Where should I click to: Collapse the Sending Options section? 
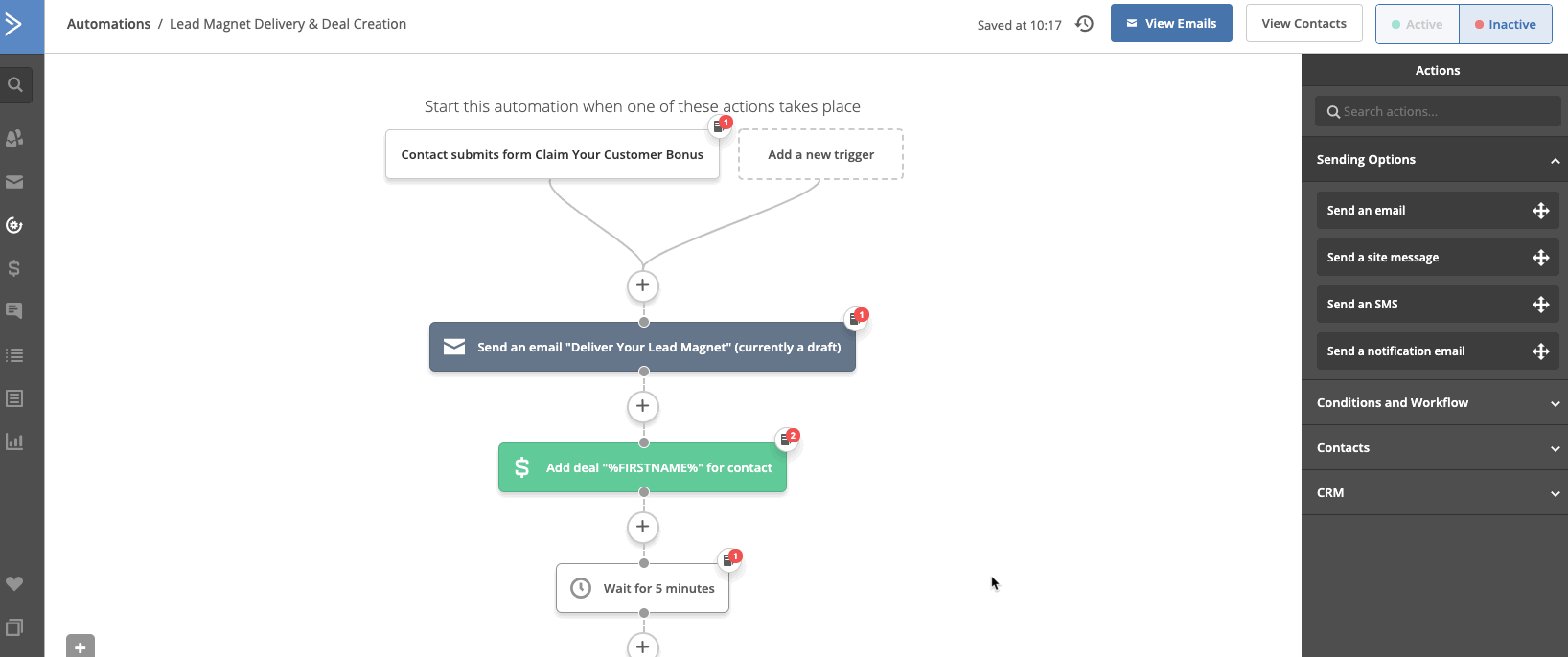pos(1434,159)
